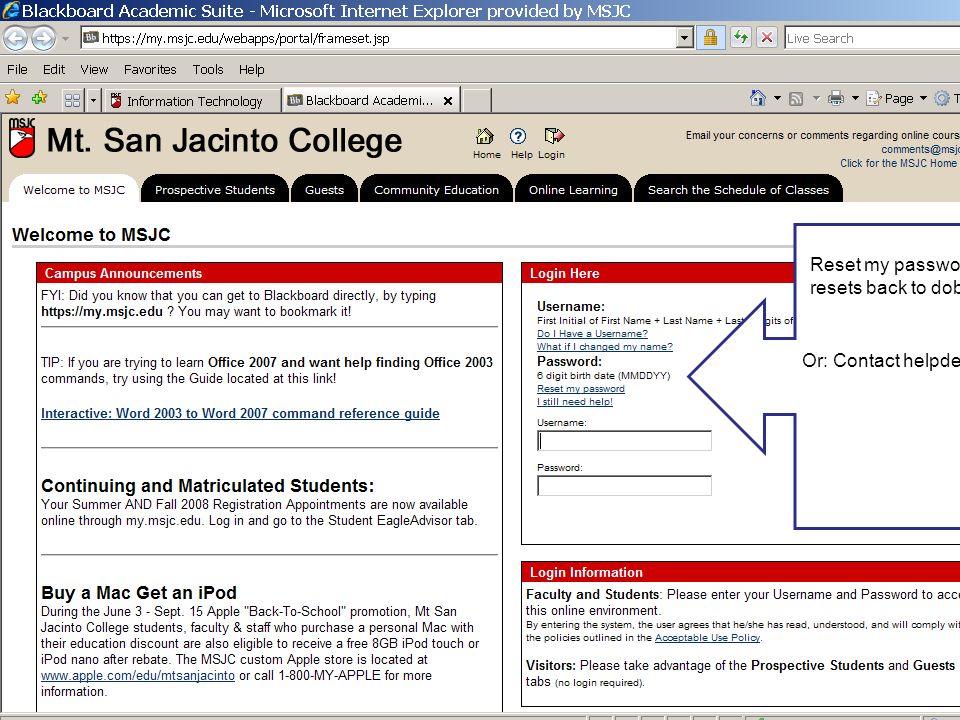Click the 'I still need help!' link

pos(575,402)
